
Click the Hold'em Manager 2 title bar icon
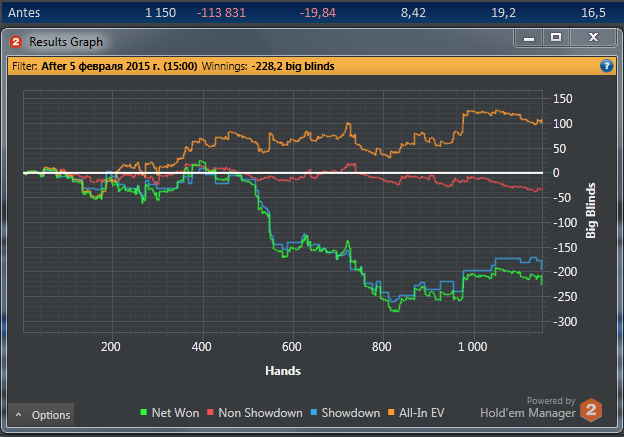pyautogui.click(x=16, y=42)
